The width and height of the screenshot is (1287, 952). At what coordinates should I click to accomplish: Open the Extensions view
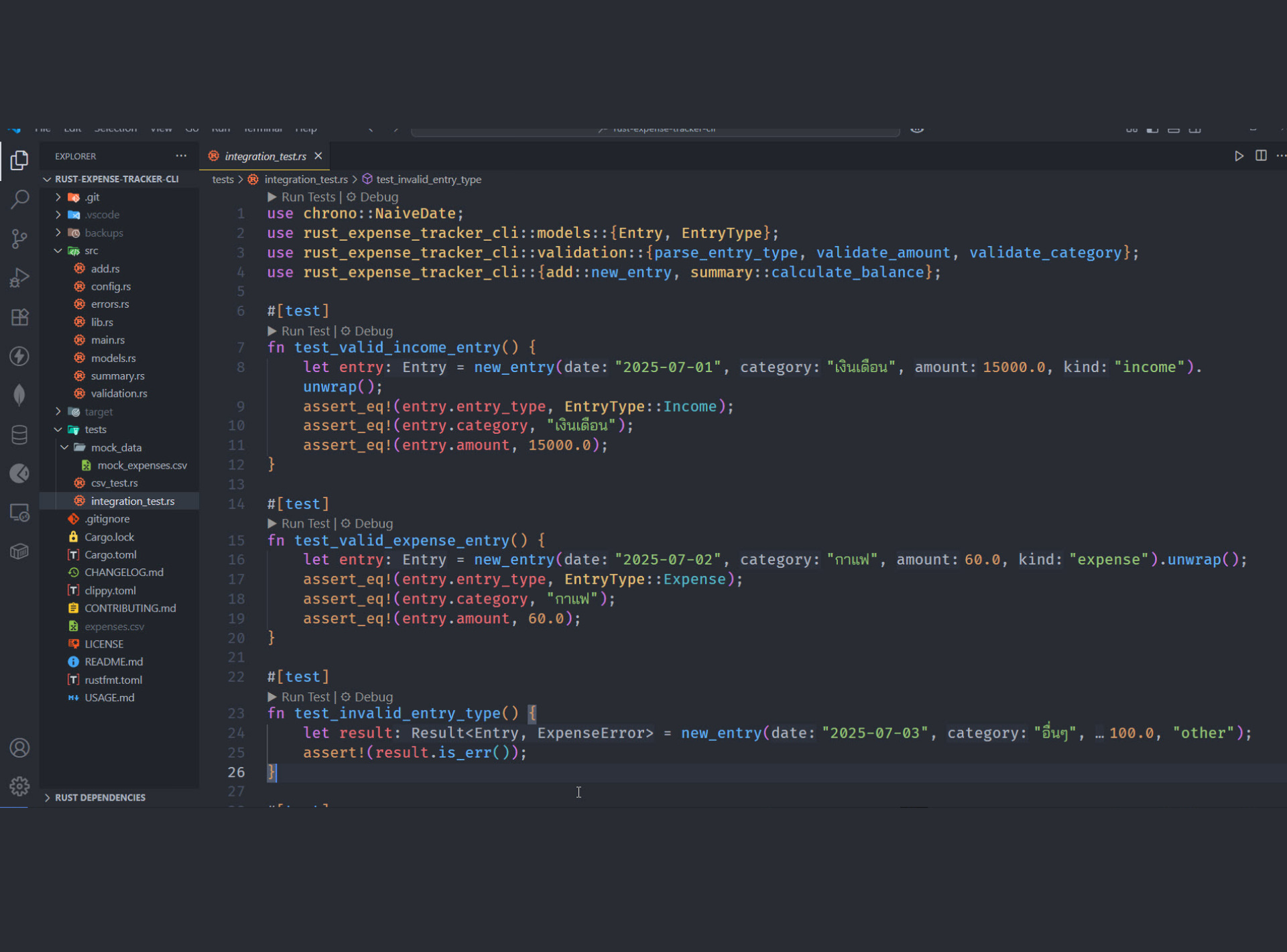pyautogui.click(x=19, y=316)
